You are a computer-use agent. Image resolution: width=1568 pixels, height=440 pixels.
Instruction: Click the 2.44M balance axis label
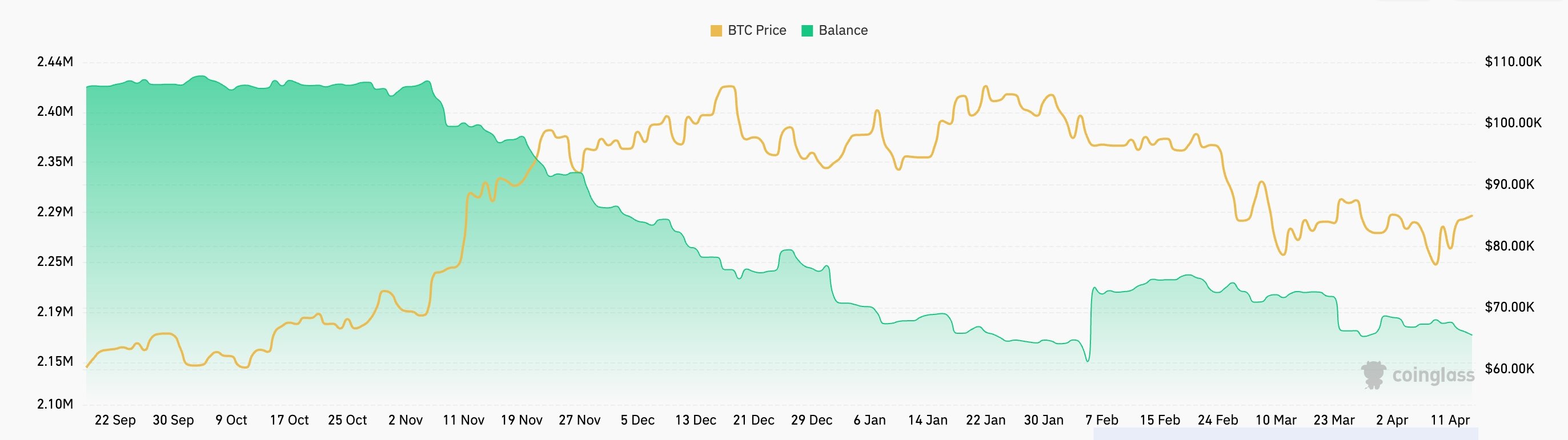click(55, 62)
